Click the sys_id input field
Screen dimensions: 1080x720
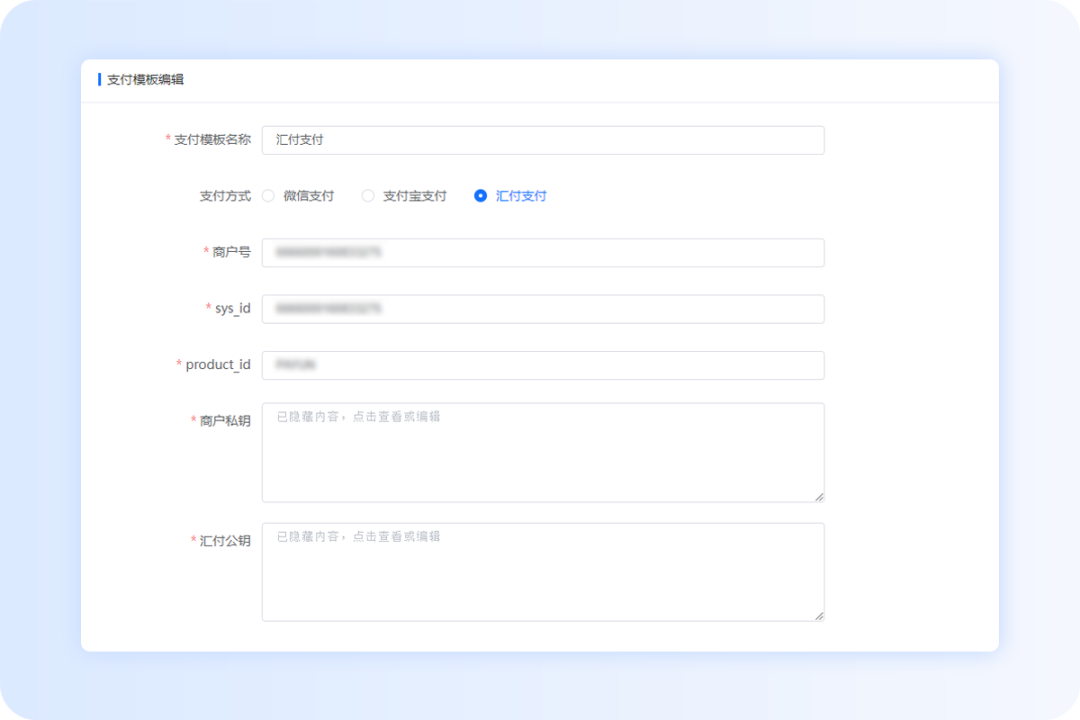pos(543,308)
